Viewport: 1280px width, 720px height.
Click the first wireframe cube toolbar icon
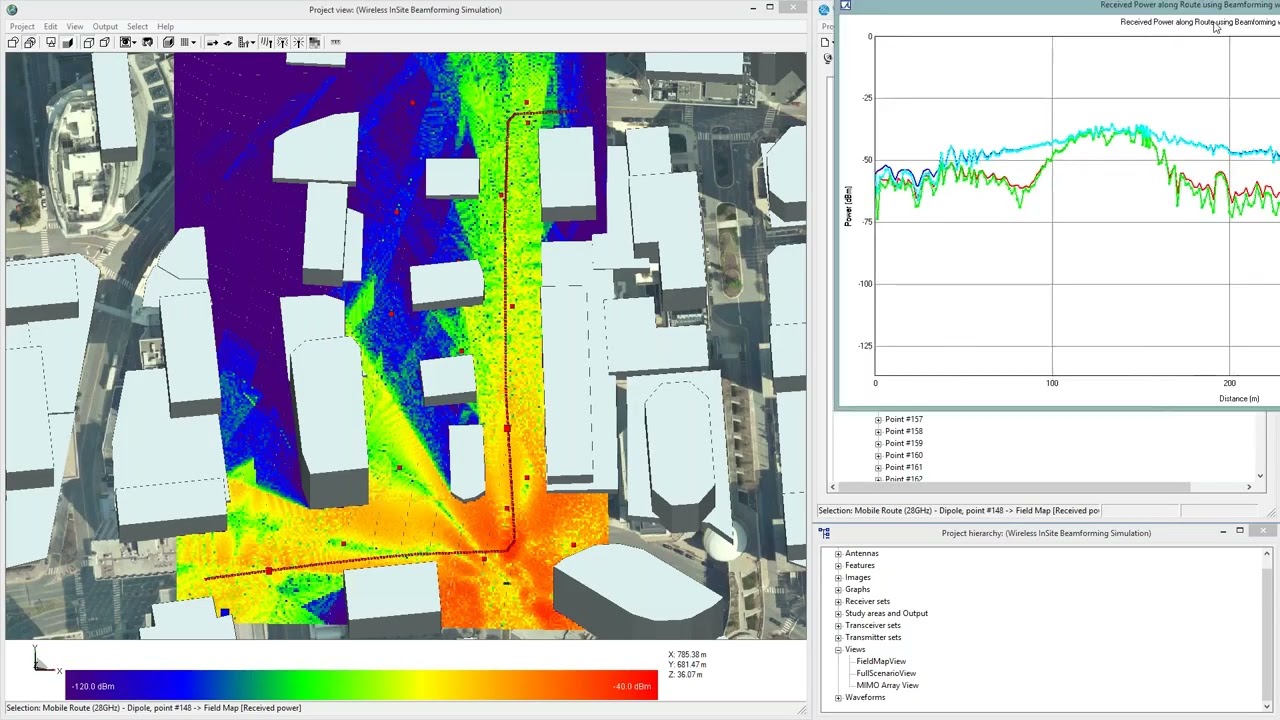pos(89,42)
